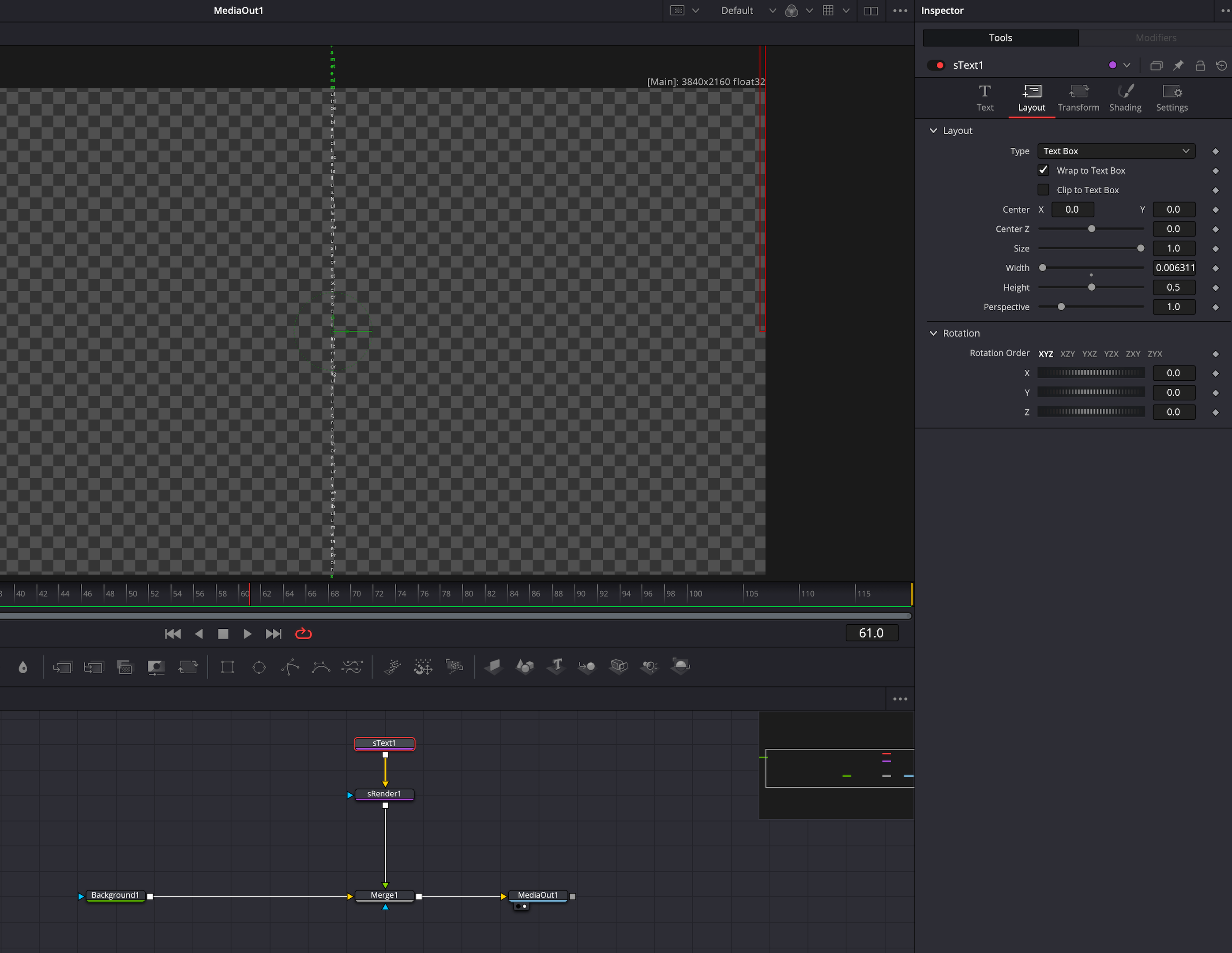Jump to the last frame

pyautogui.click(x=274, y=634)
